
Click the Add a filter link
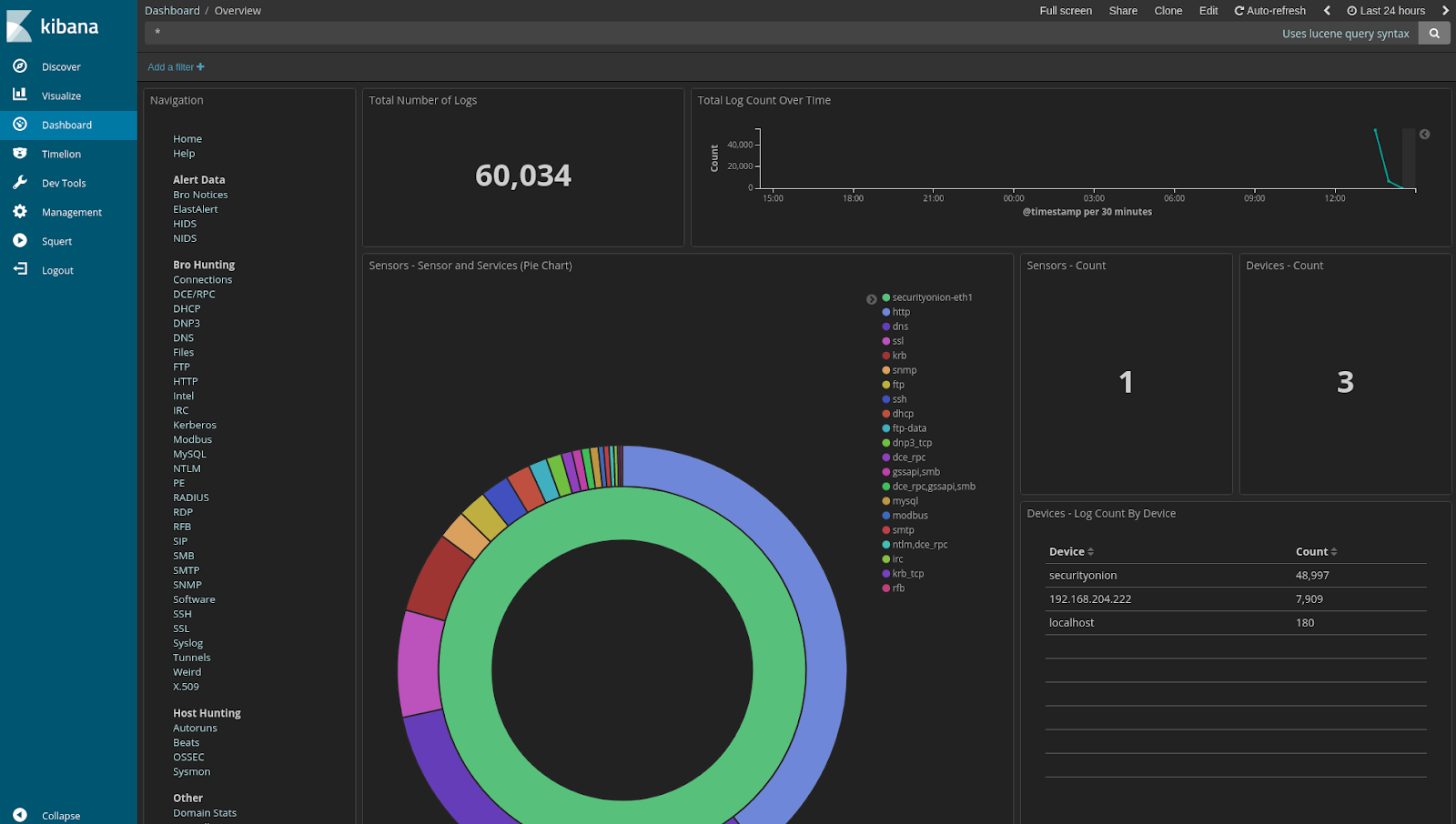click(x=175, y=66)
